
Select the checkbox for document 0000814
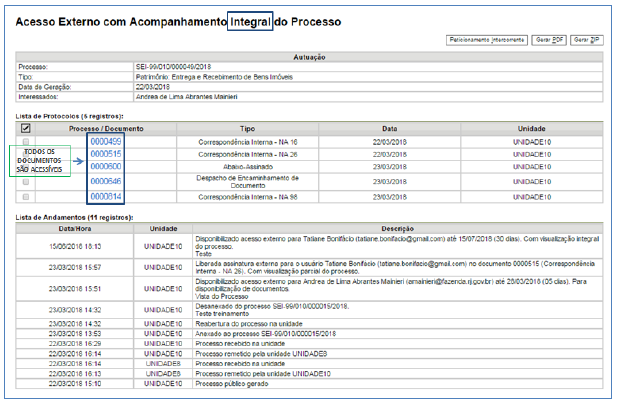click(x=25, y=197)
